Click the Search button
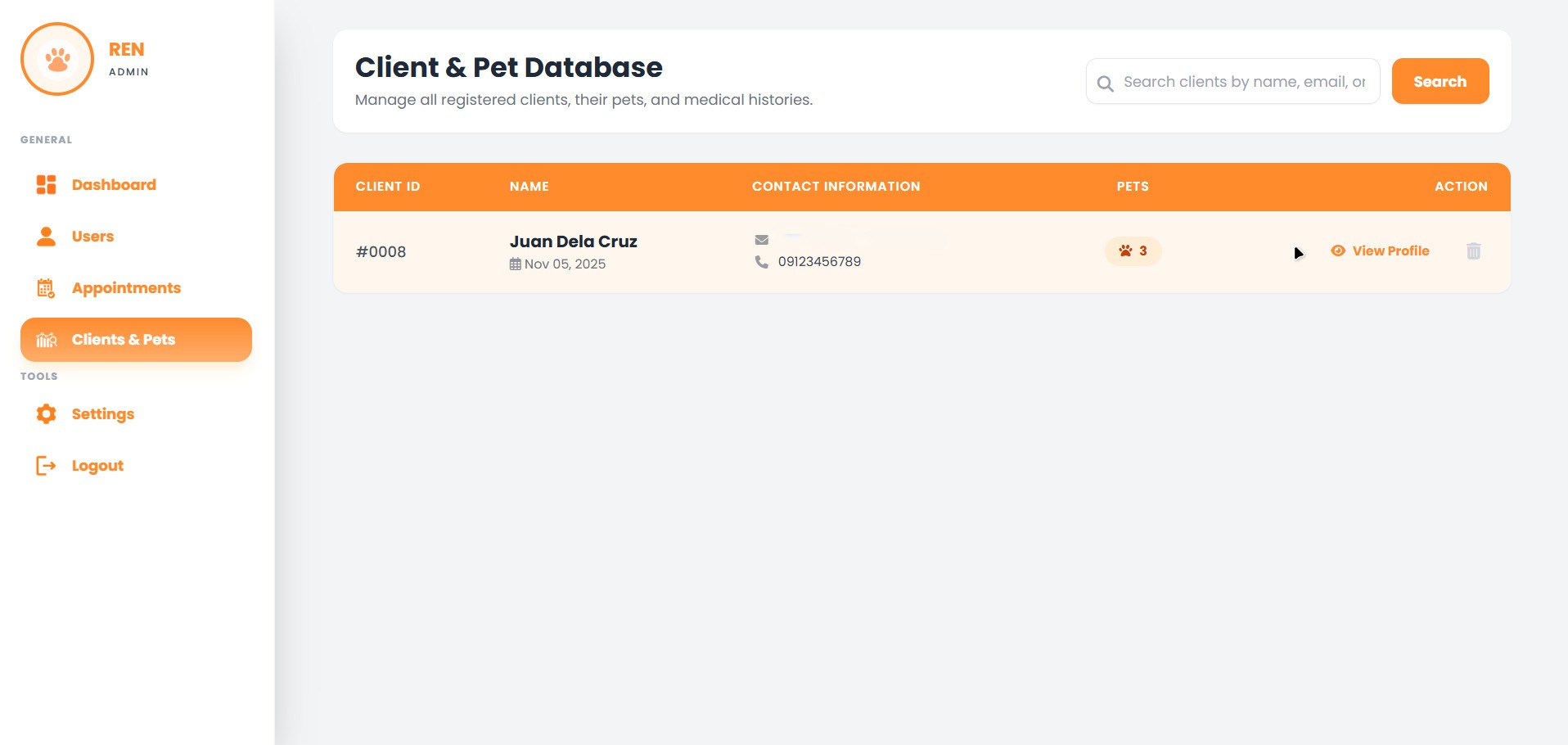1568x745 pixels. 1440,81
